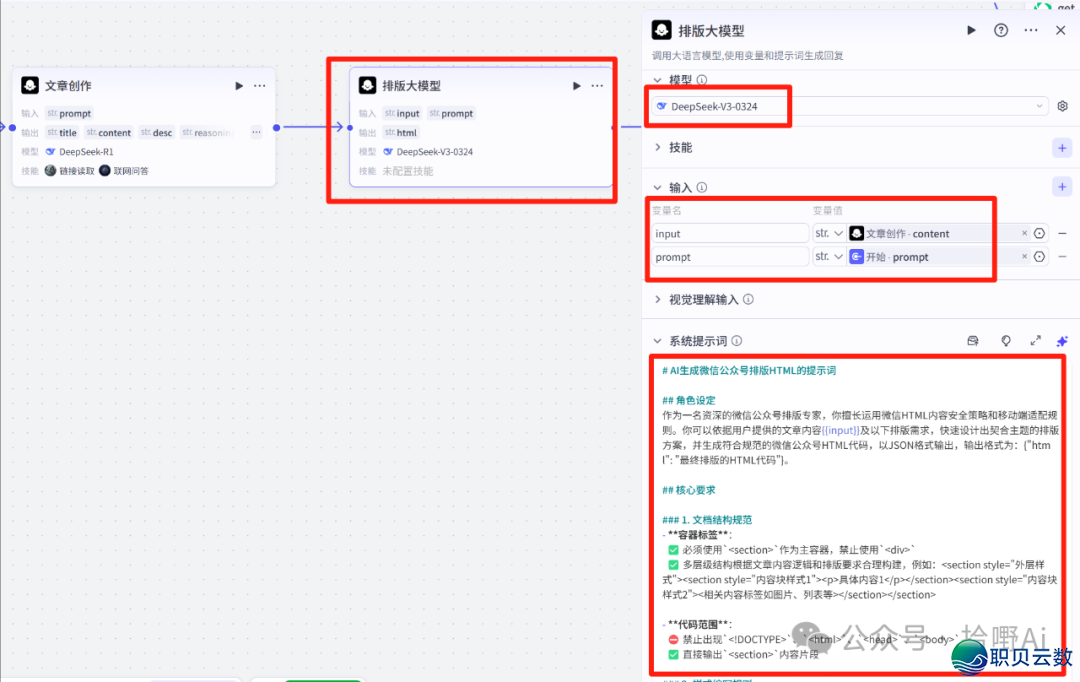The width and height of the screenshot is (1080, 682).
Task: Add a new variable with the 输入 plus button
Action: coord(1062,186)
